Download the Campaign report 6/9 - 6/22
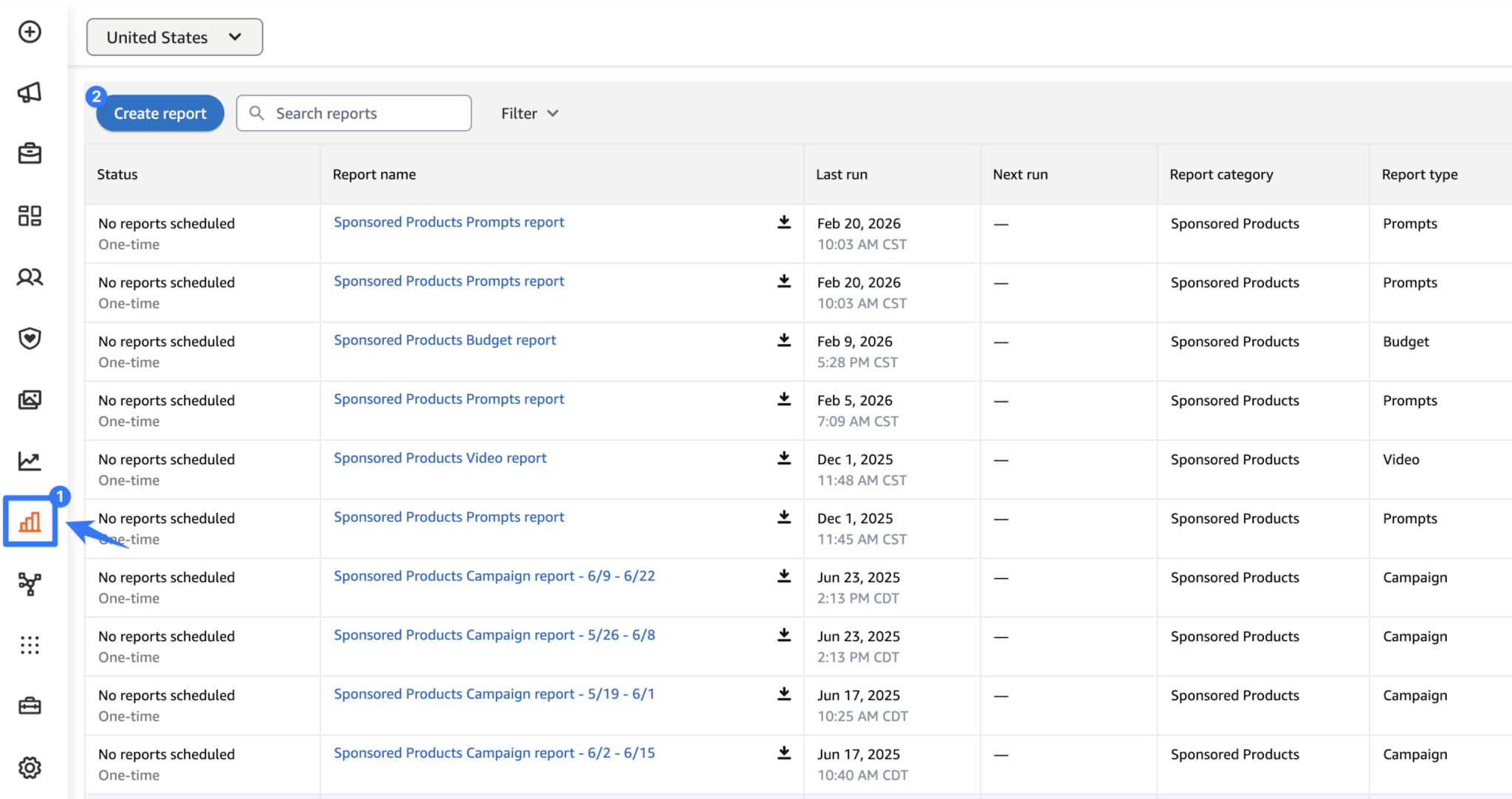Image resolution: width=1512 pixels, height=799 pixels. pyautogui.click(x=784, y=576)
